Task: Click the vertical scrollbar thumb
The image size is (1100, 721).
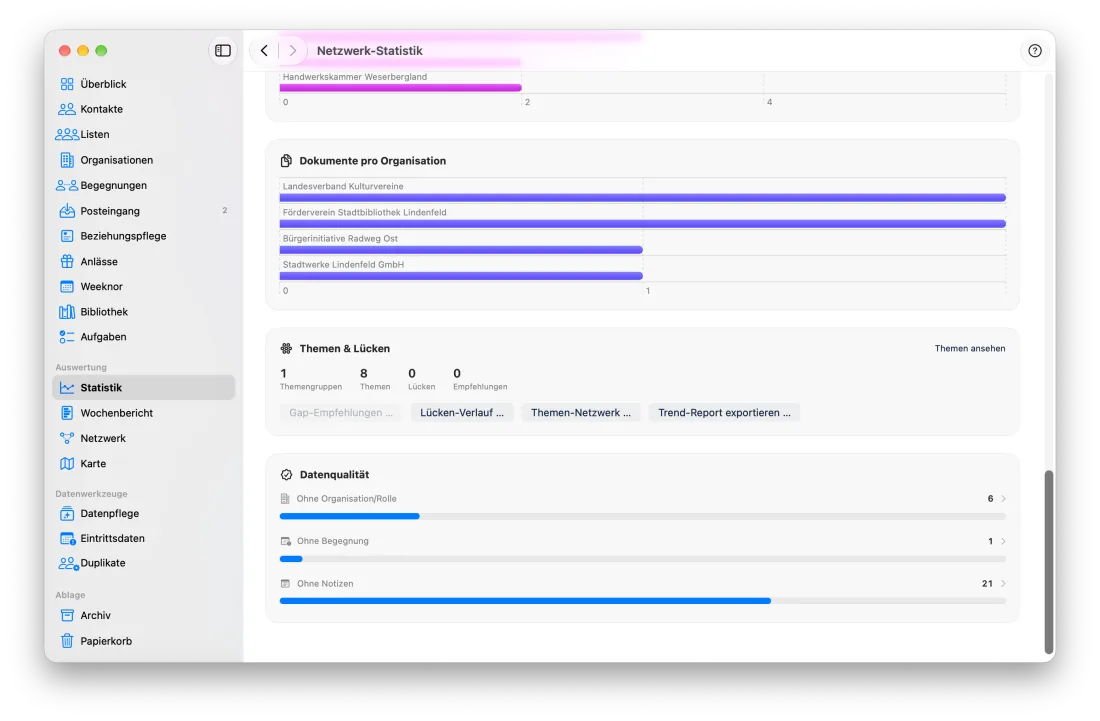Action: 1049,562
